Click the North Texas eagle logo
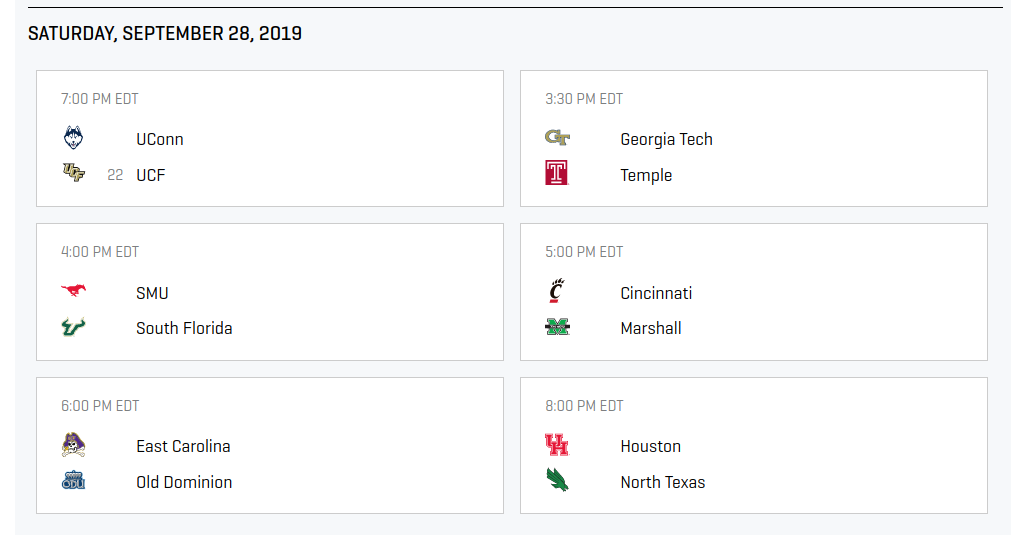This screenshot has width=1011, height=535. point(557,480)
